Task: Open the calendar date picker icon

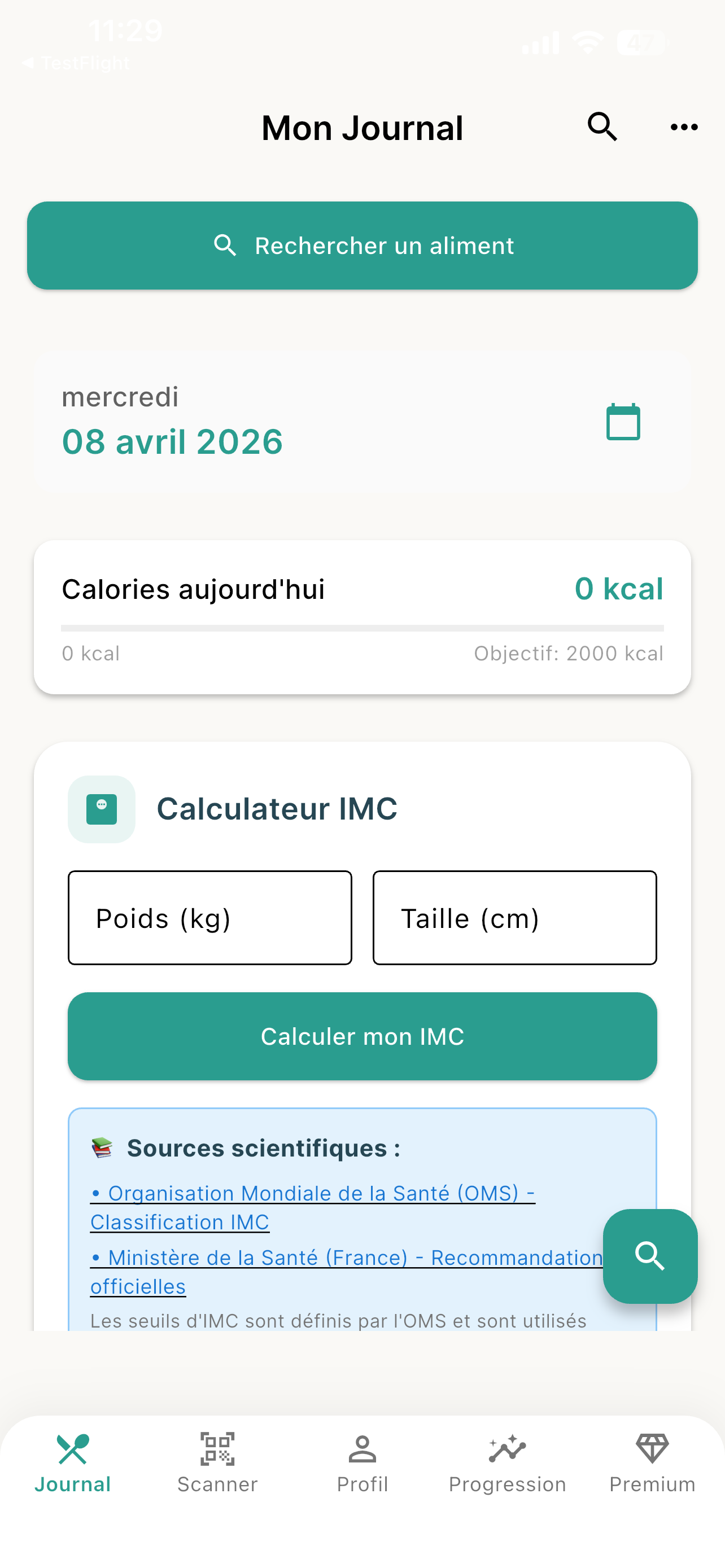Action: click(x=623, y=421)
